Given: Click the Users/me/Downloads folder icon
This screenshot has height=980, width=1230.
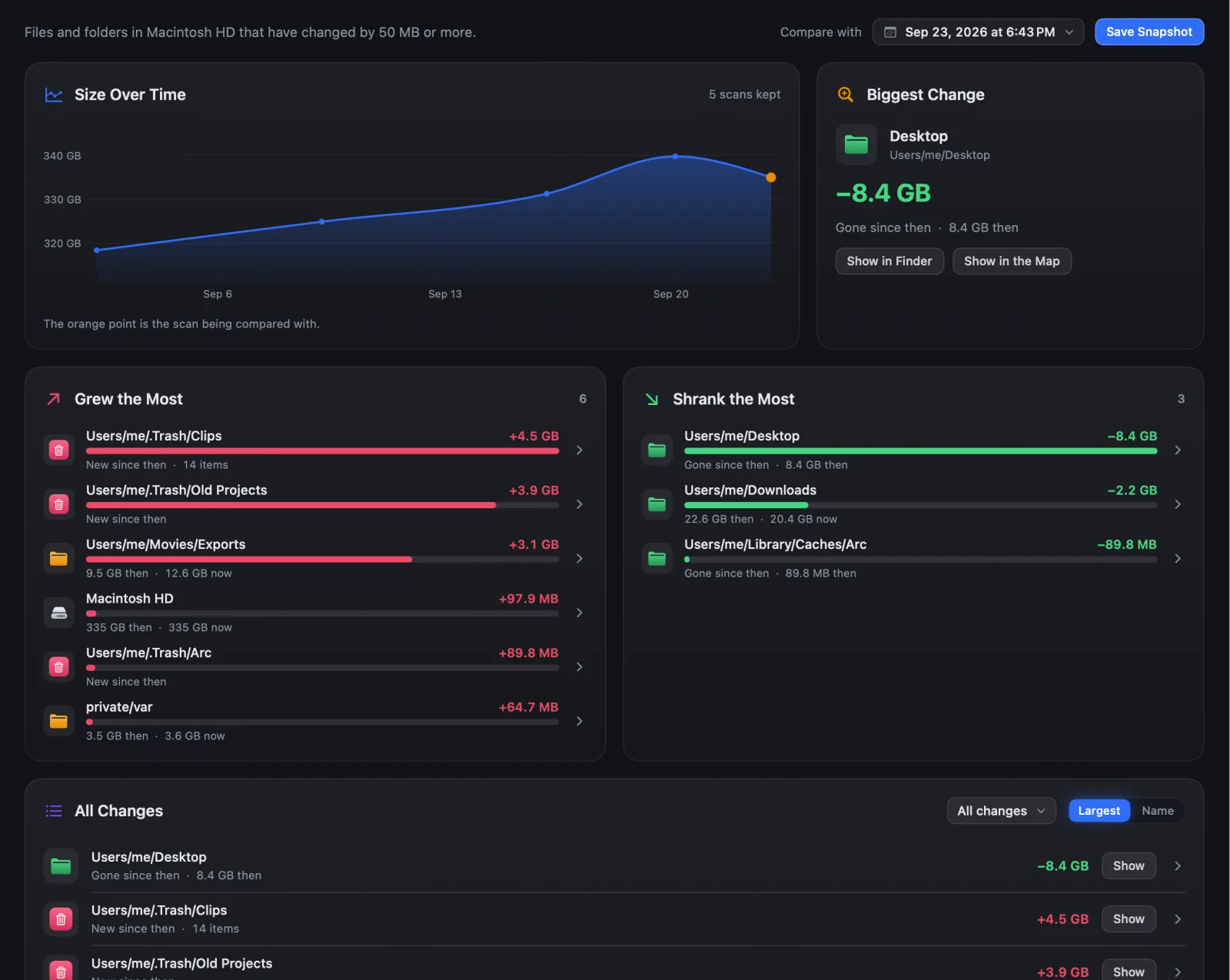Looking at the screenshot, I should pyautogui.click(x=657, y=504).
